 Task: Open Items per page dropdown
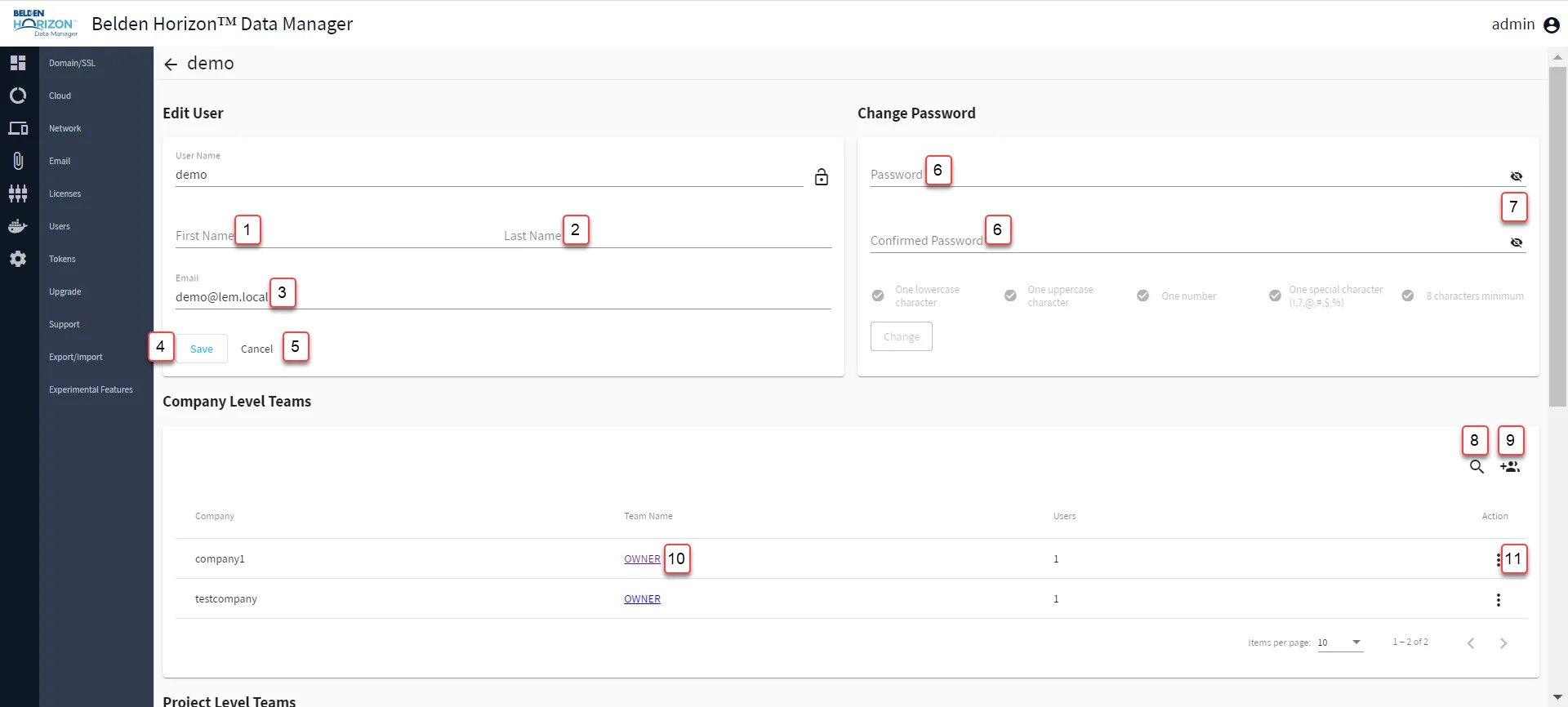[x=1340, y=643]
